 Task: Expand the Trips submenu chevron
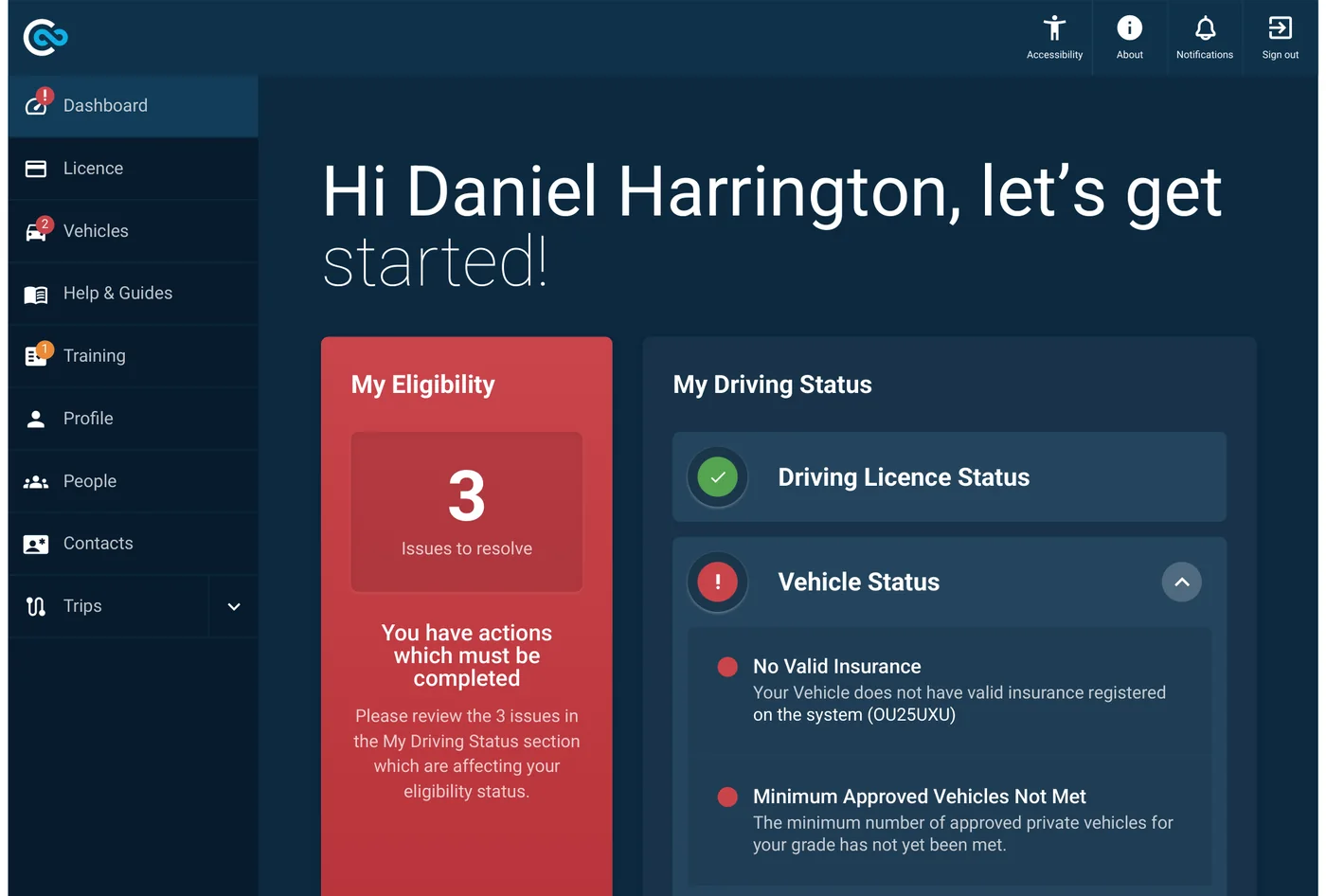tap(234, 607)
